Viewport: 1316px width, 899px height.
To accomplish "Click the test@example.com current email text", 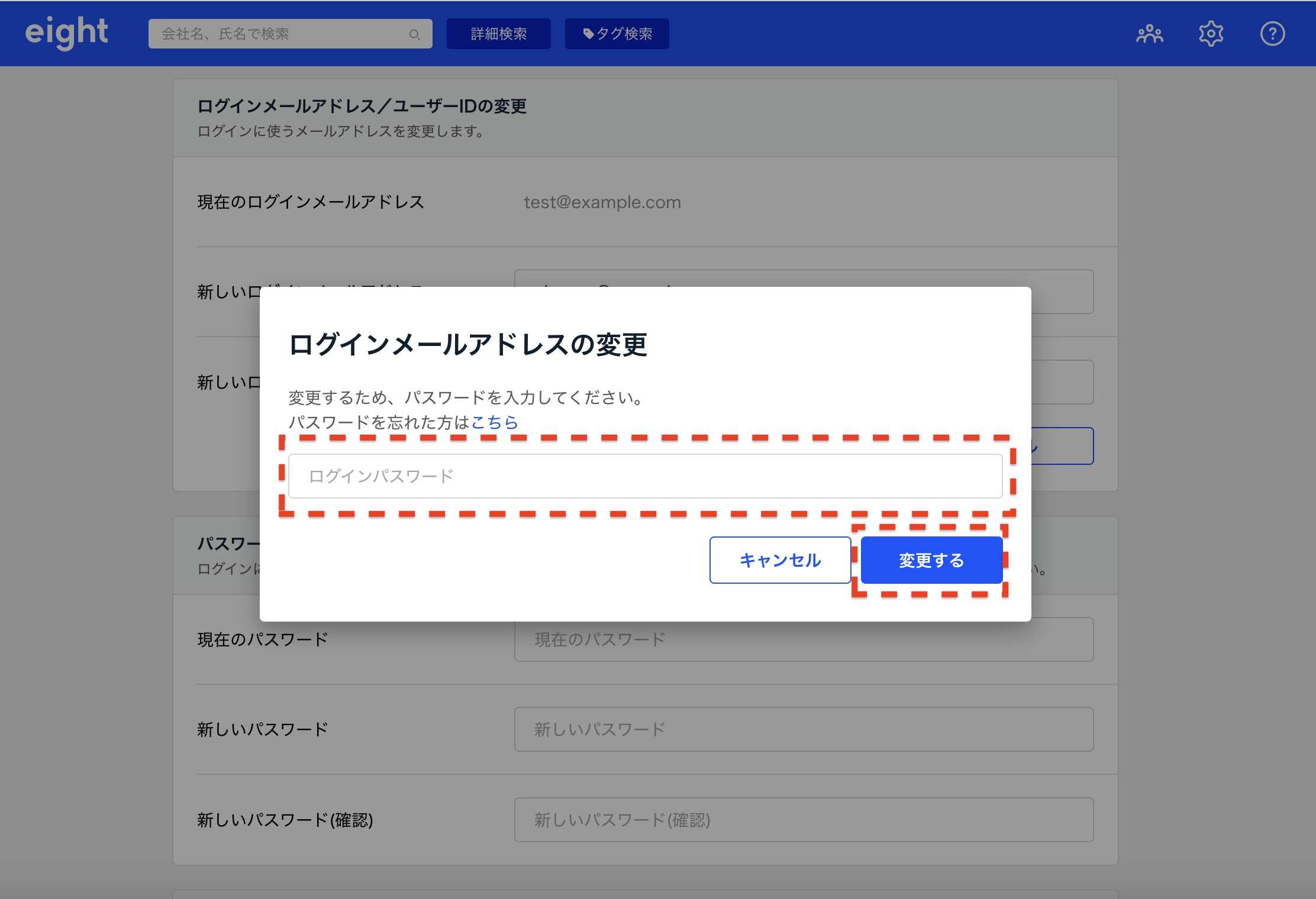I will tap(602, 202).
